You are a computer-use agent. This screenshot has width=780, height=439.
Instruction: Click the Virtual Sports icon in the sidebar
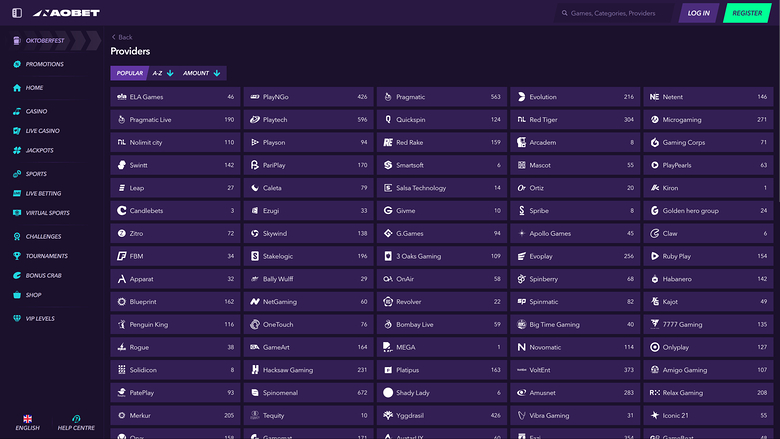tap(17, 213)
